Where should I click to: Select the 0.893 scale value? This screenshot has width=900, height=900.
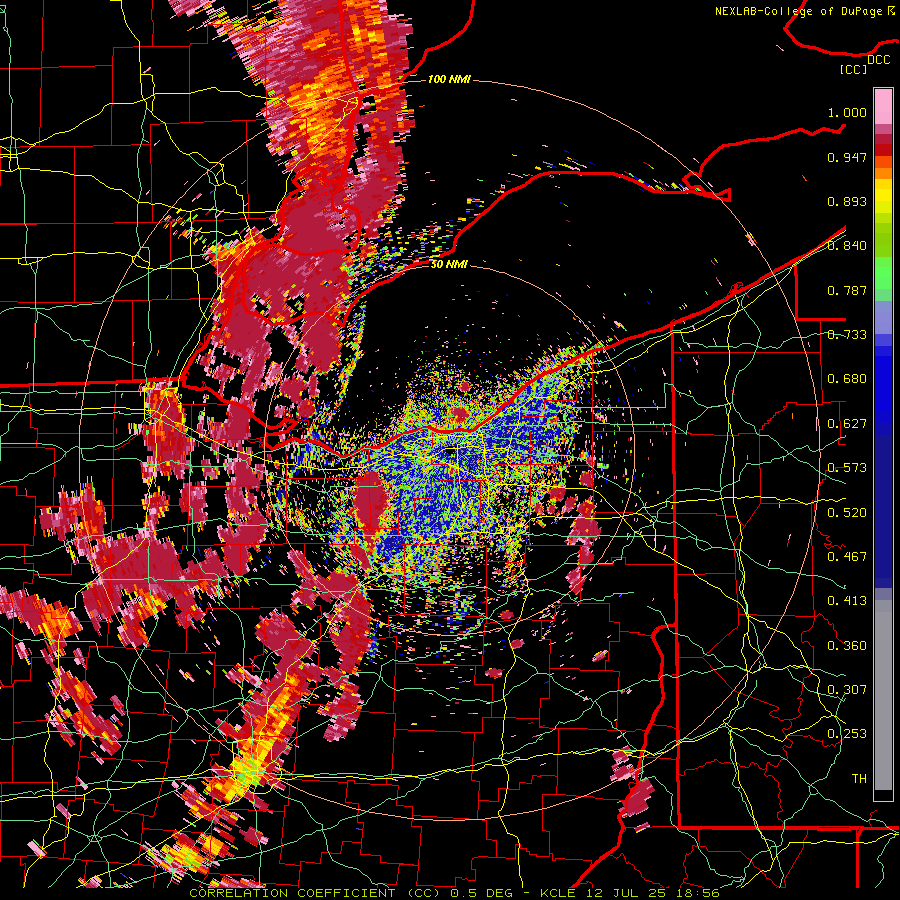click(847, 201)
